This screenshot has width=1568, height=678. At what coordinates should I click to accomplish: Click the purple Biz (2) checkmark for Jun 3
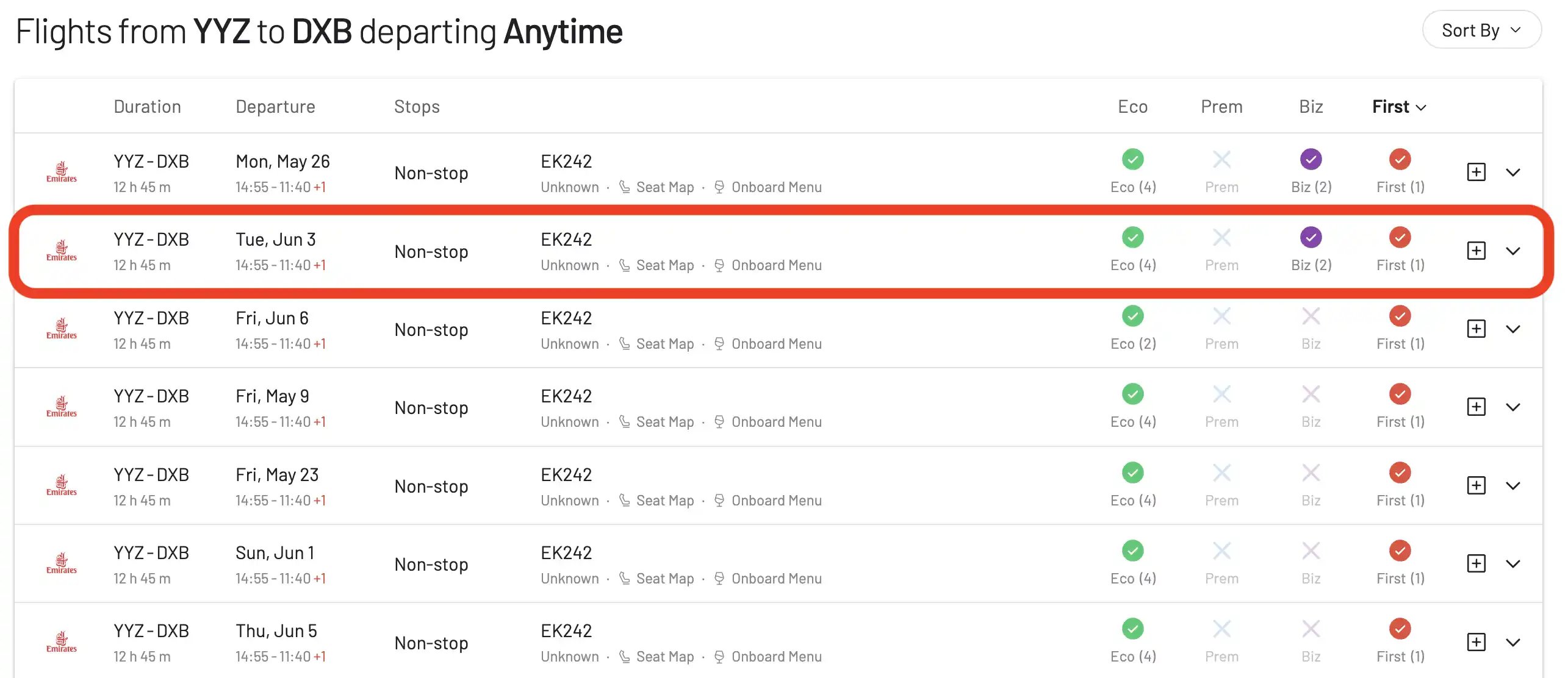1311,237
